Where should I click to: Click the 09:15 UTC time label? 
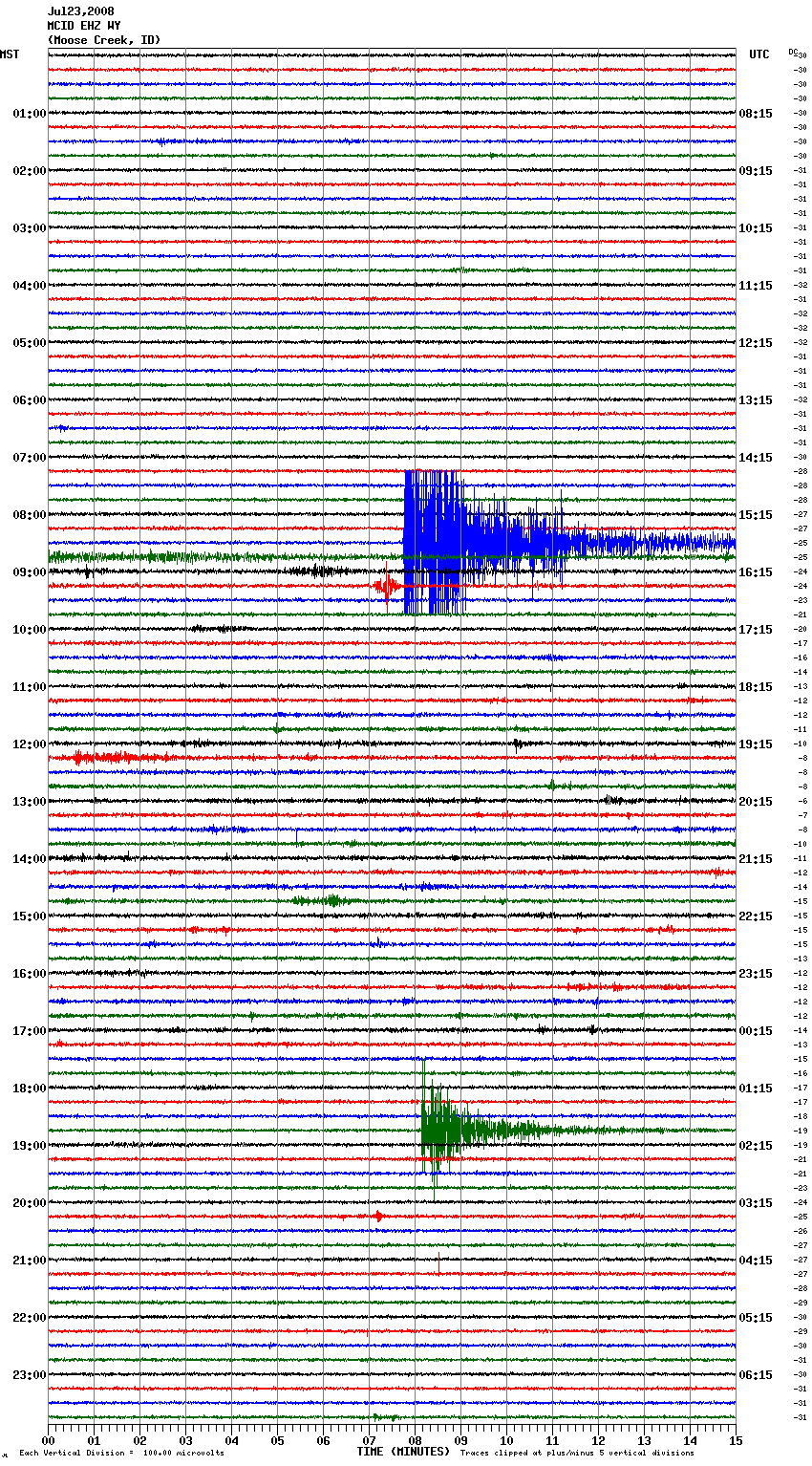(x=756, y=171)
